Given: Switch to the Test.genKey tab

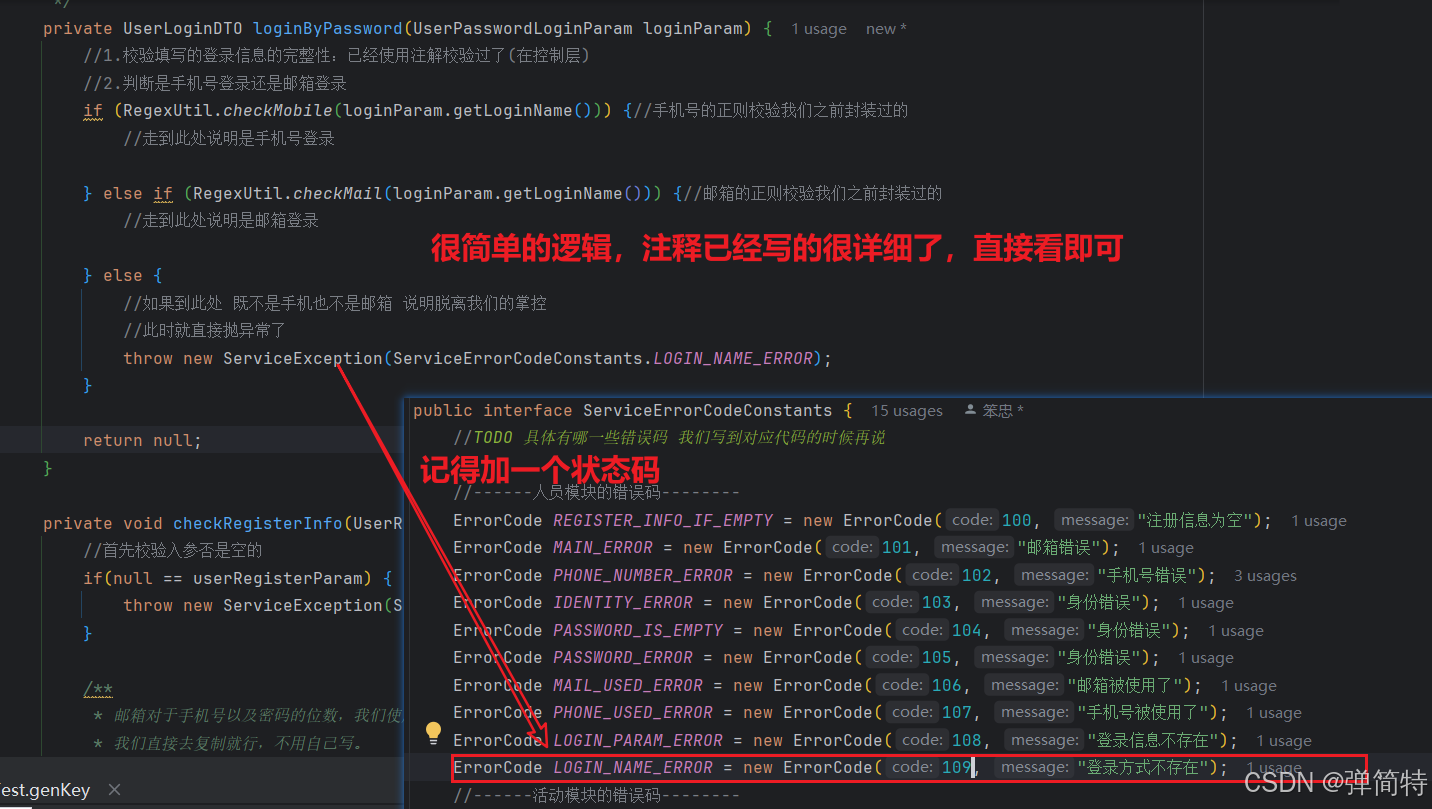Looking at the screenshot, I should 45,790.
